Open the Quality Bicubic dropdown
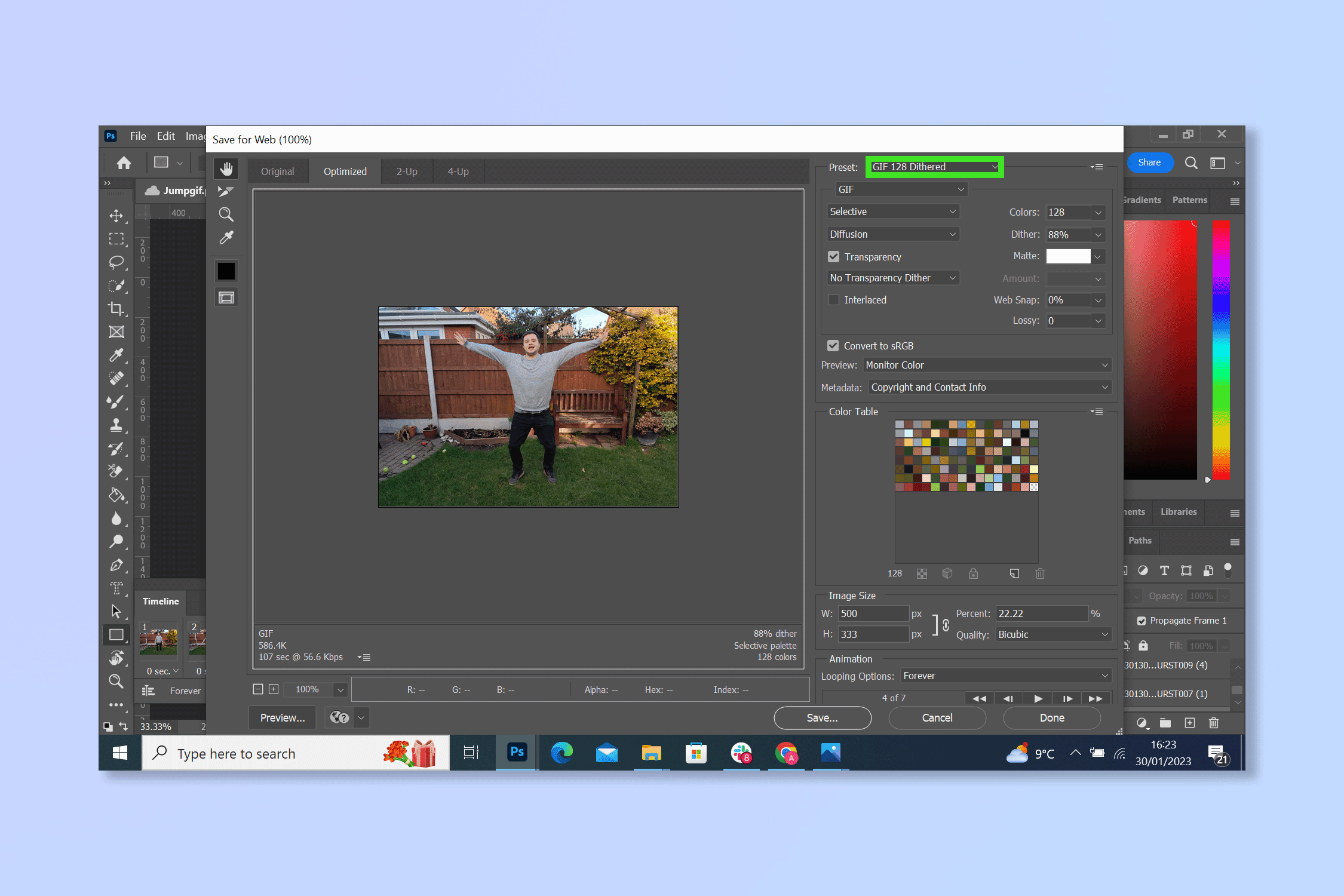 1053,634
